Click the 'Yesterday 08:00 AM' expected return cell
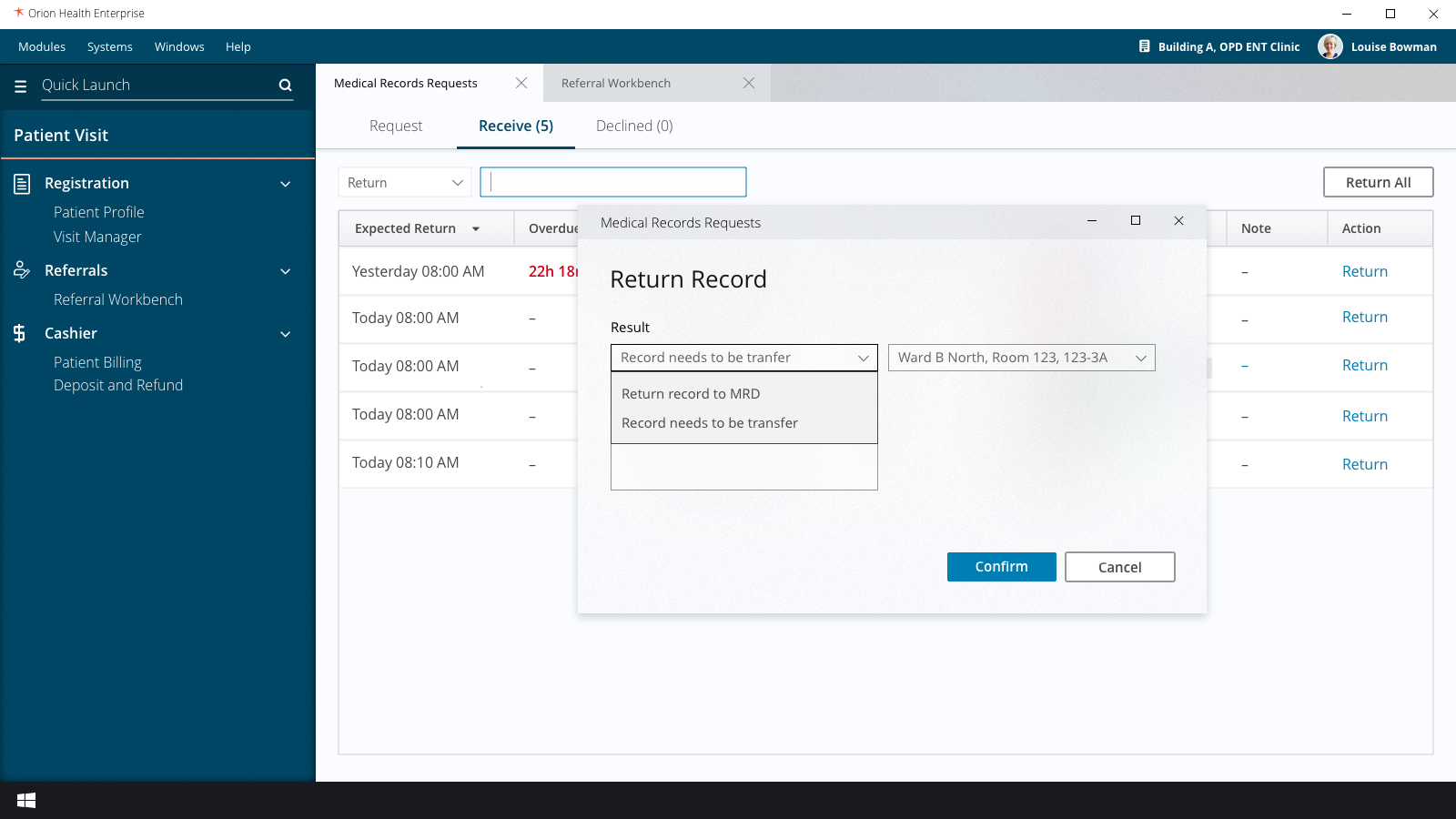The height and width of the screenshot is (819, 1456). pyautogui.click(x=419, y=271)
